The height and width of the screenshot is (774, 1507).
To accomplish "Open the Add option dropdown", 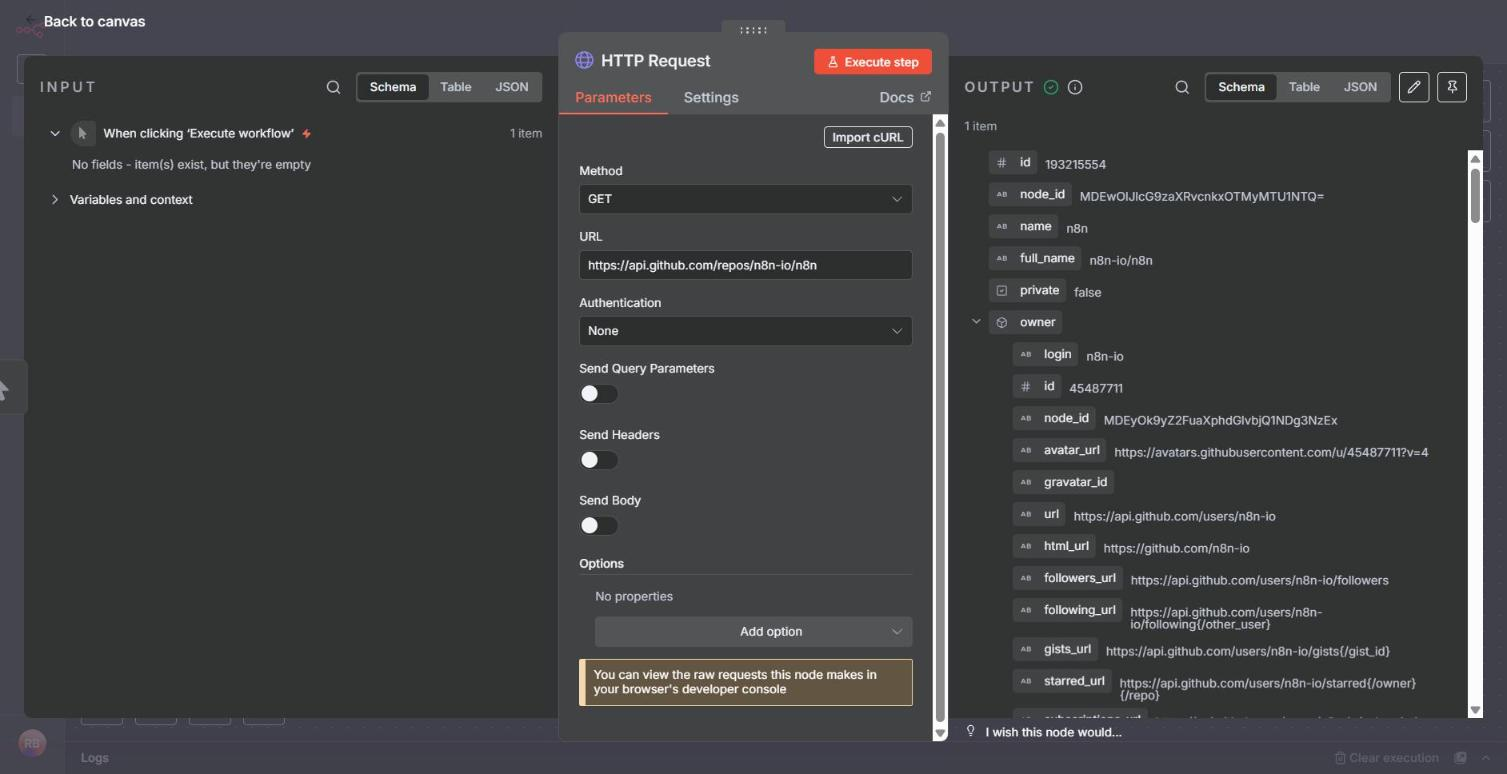I will point(753,632).
